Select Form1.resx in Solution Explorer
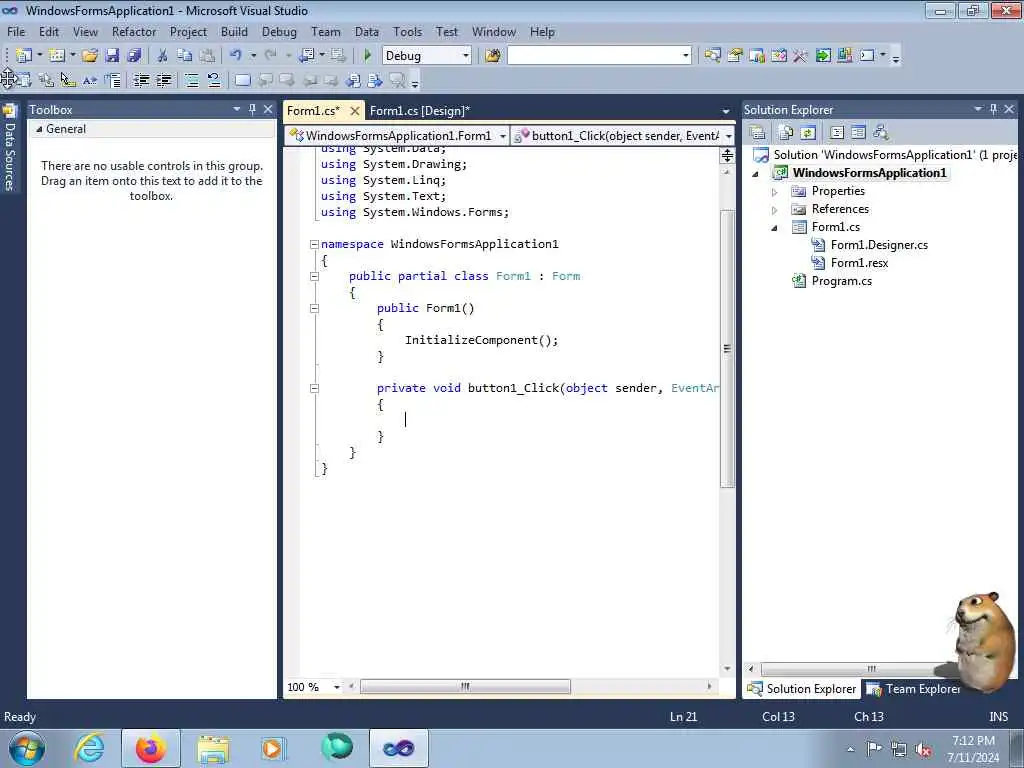The width and height of the screenshot is (1024, 768). click(859, 263)
